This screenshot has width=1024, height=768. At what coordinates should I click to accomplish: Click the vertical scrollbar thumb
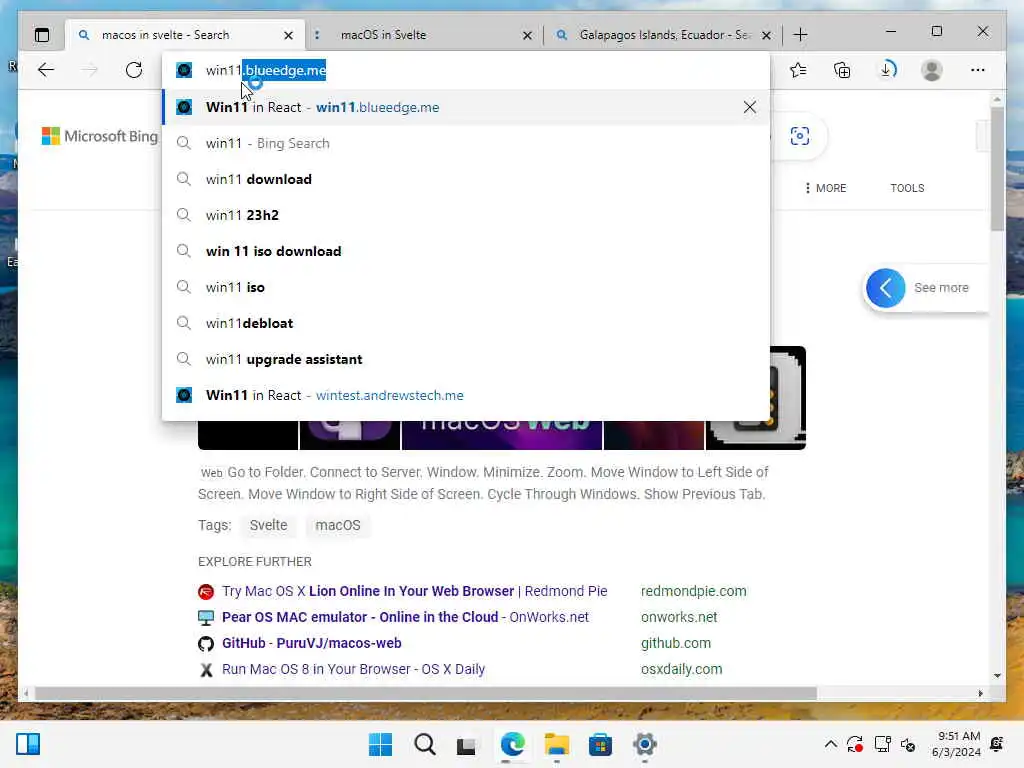point(997,168)
